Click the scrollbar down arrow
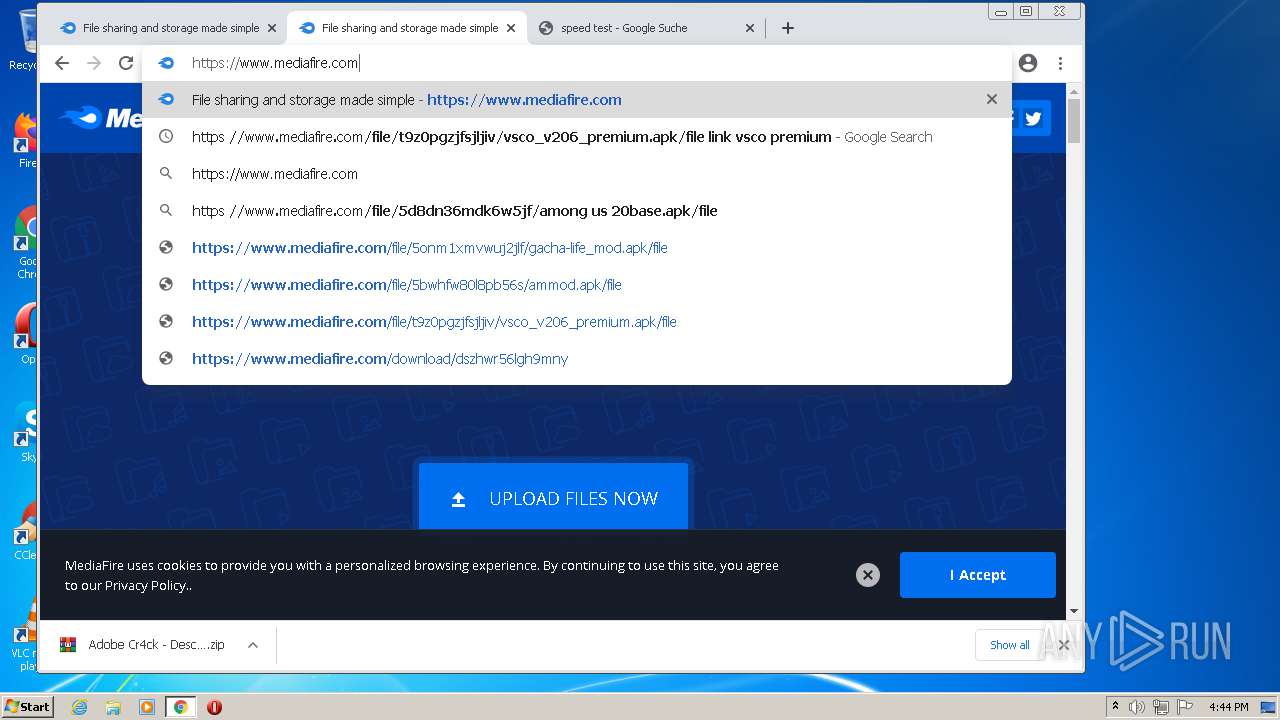1280x720 pixels. (1074, 611)
